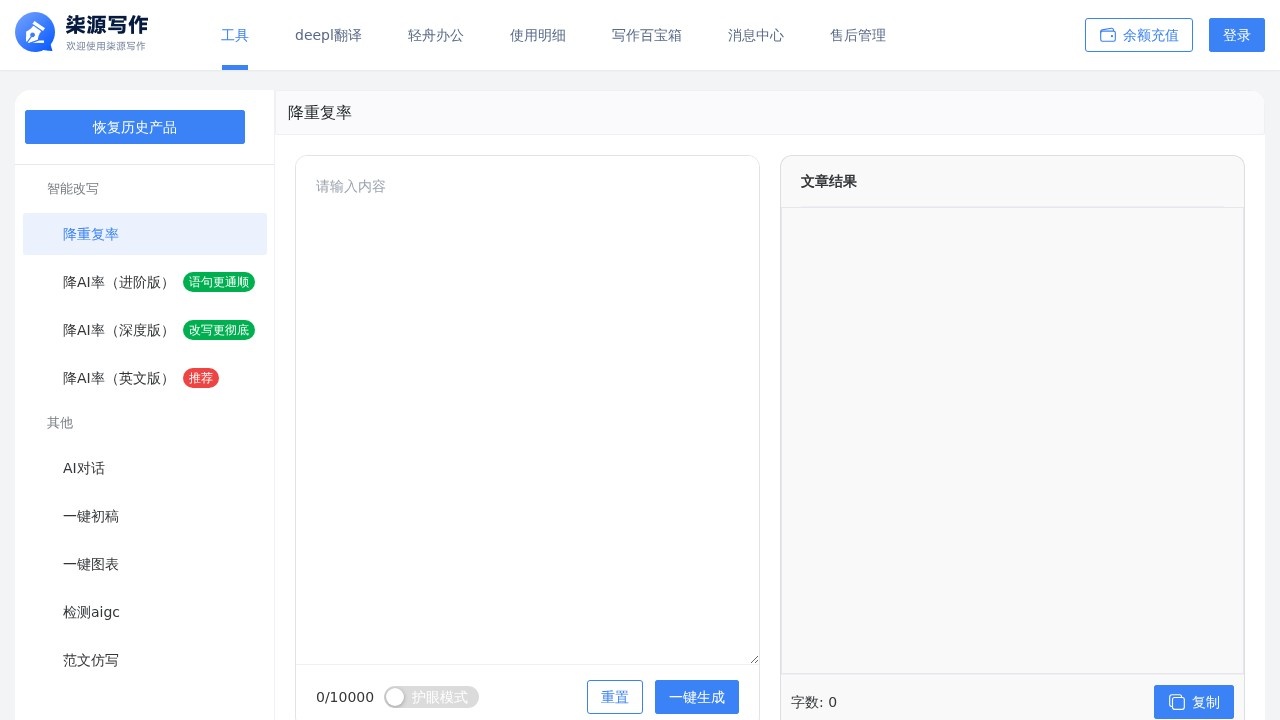The width and height of the screenshot is (1280, 720).
Task: Click the copy icon in 复制 button
Action: click(x=1177, y=702)
